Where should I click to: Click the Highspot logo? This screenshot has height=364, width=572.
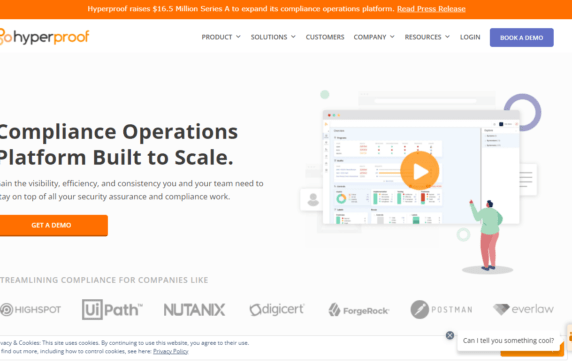31,310
